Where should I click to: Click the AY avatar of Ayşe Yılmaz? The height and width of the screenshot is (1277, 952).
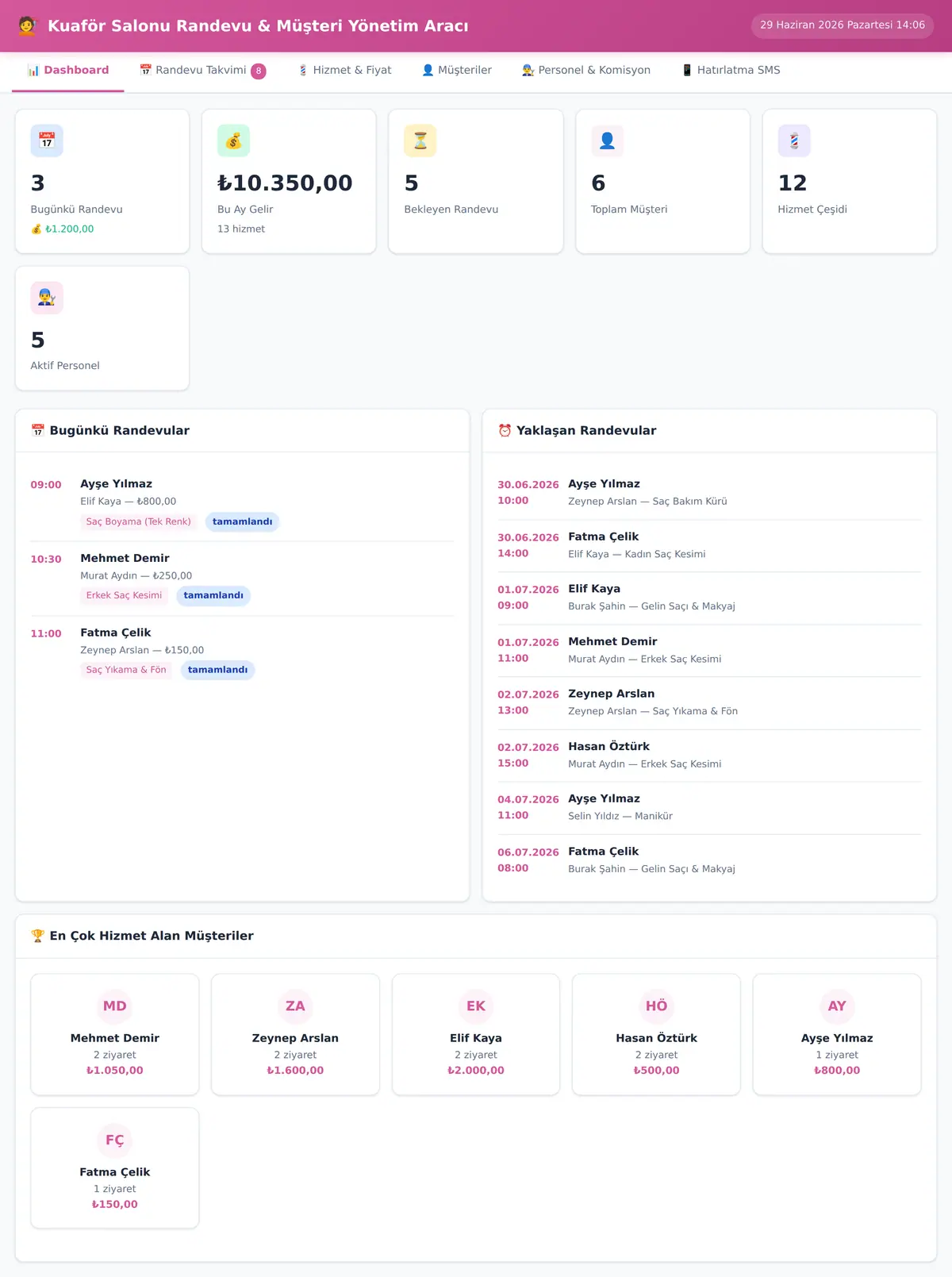(837, 1006)
